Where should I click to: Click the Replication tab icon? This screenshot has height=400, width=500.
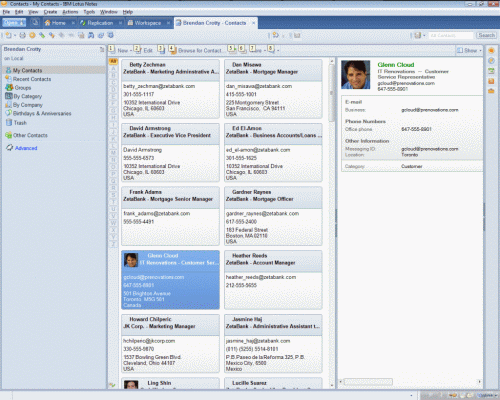tap(83, 23)
